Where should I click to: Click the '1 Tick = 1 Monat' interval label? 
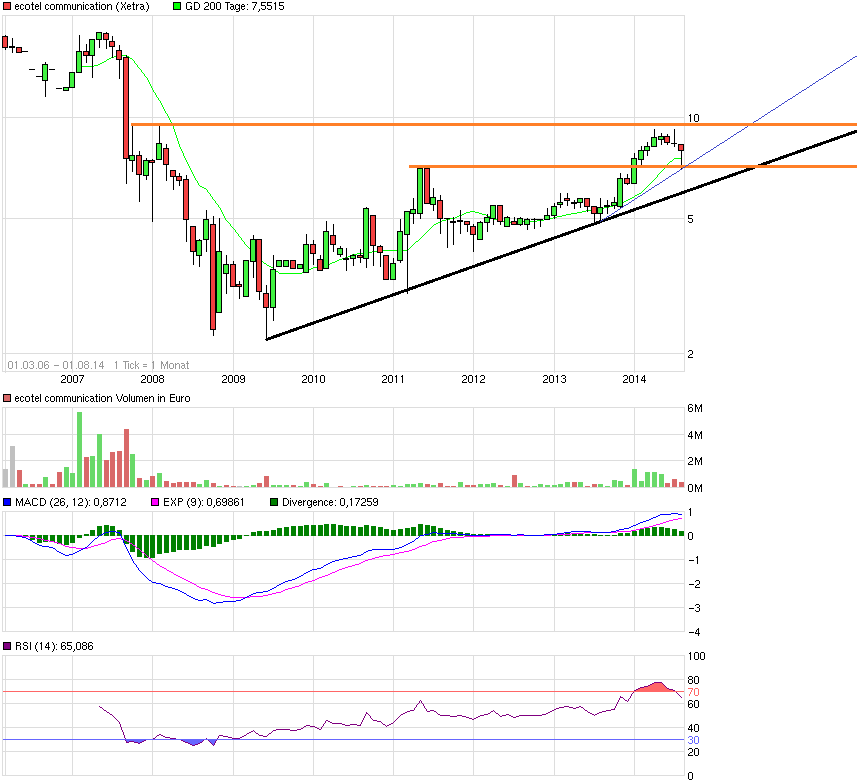(151, 365)
